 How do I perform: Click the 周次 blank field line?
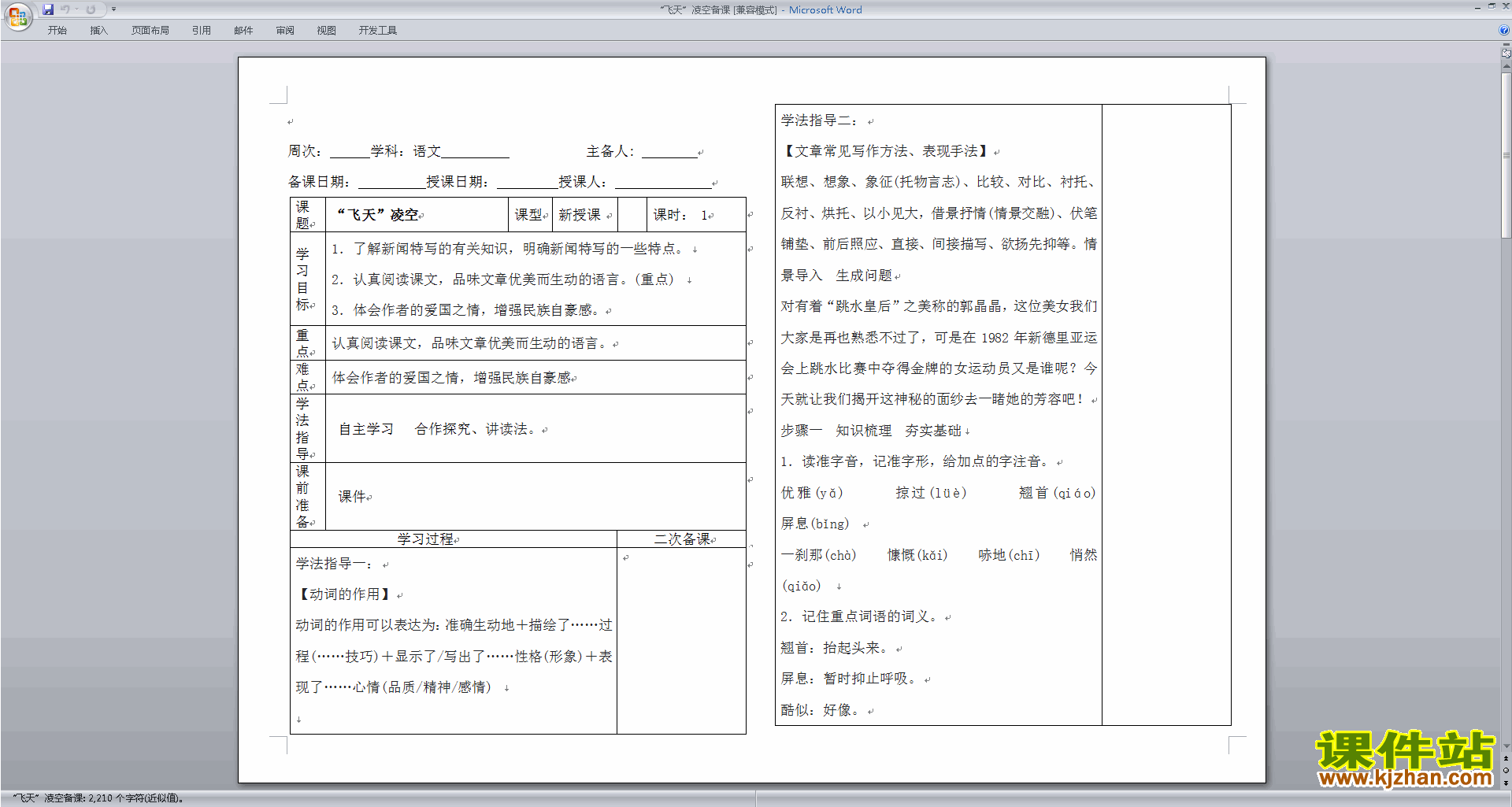(349, 152)
